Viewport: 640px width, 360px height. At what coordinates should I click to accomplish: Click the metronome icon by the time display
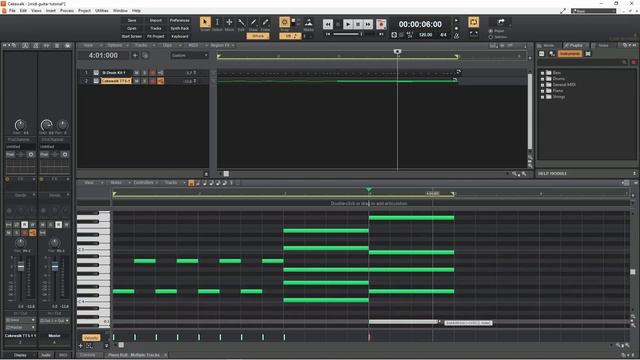tap(457, 36)
